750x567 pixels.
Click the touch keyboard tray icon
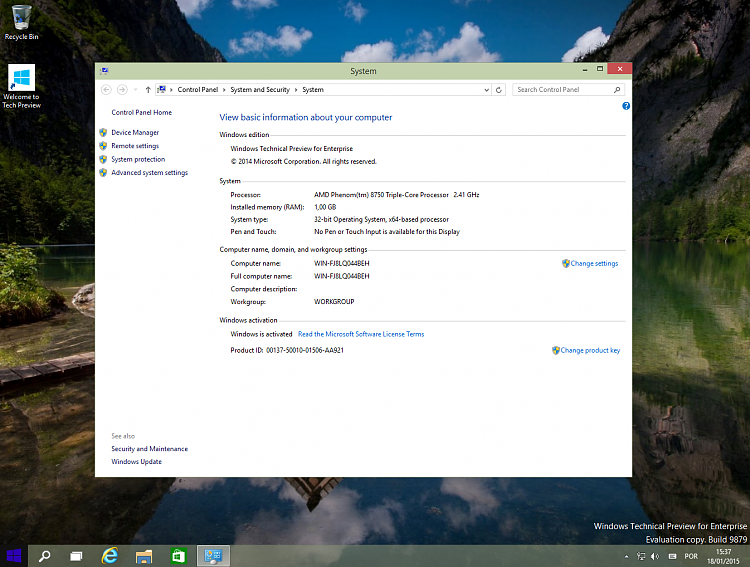(672, 556)
